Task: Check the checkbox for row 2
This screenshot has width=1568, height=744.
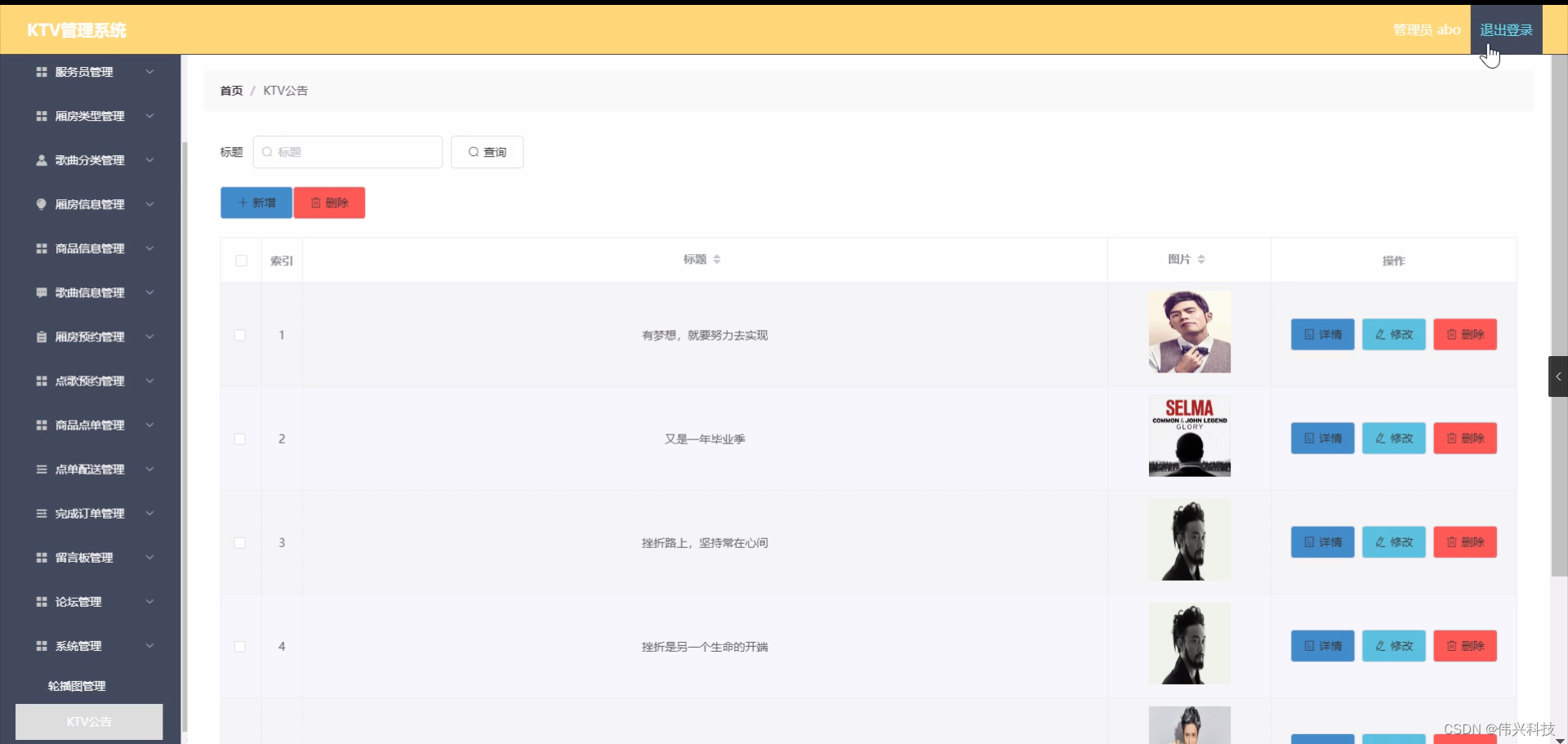Action: (x=240, y=439)
